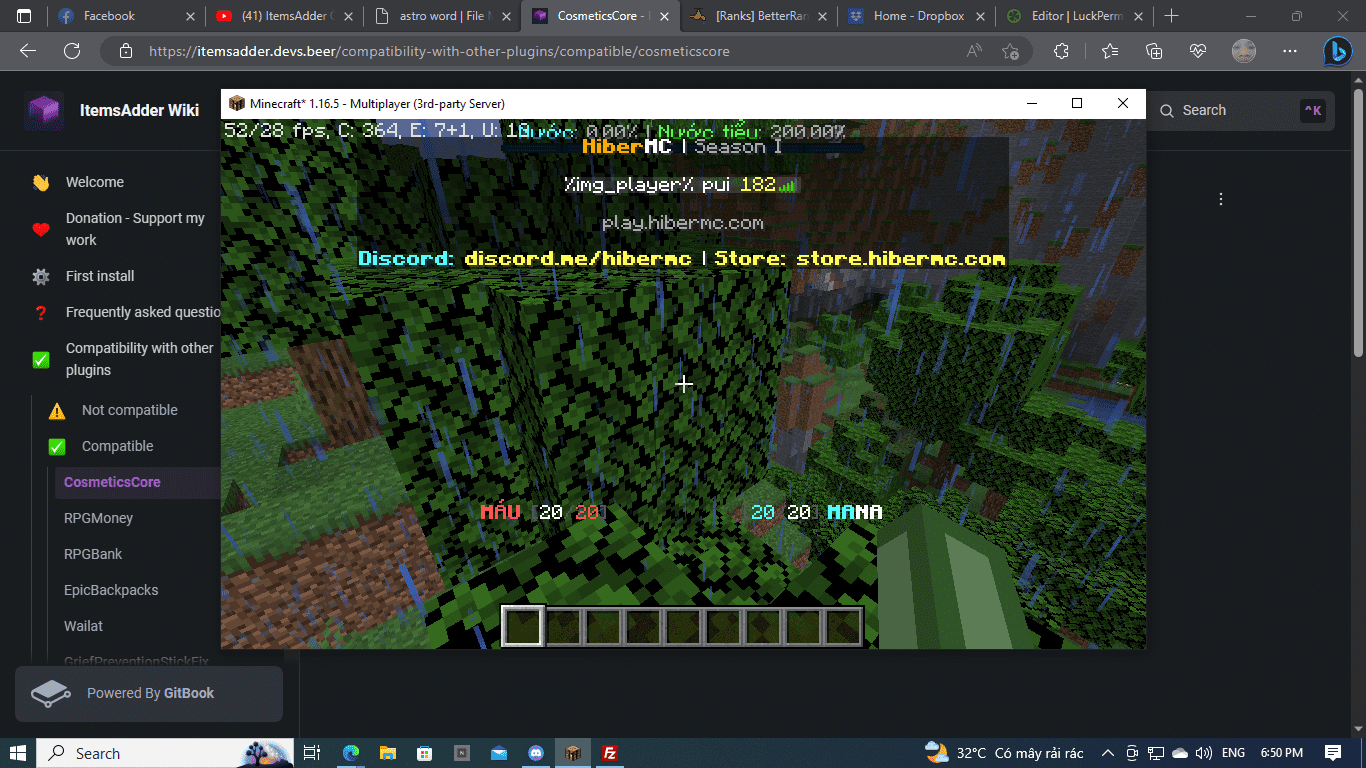Open Read Aloud in the address bar
The width and height of the screenshot is (1366, 768).
pyautogui.click(x=974, y=52)
